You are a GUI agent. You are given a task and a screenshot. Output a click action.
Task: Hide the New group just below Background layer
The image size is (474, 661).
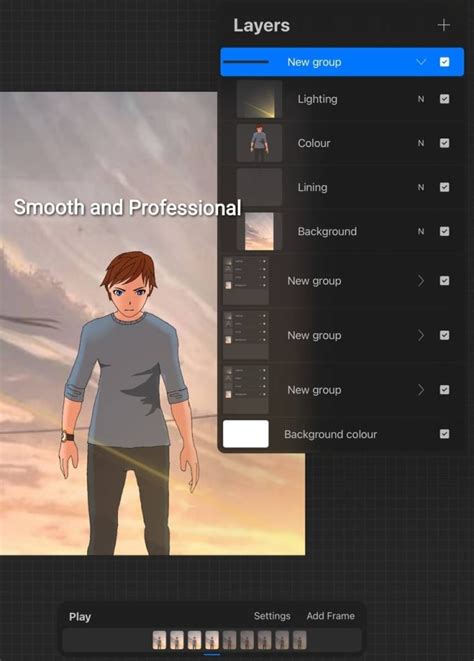[444, 281]
